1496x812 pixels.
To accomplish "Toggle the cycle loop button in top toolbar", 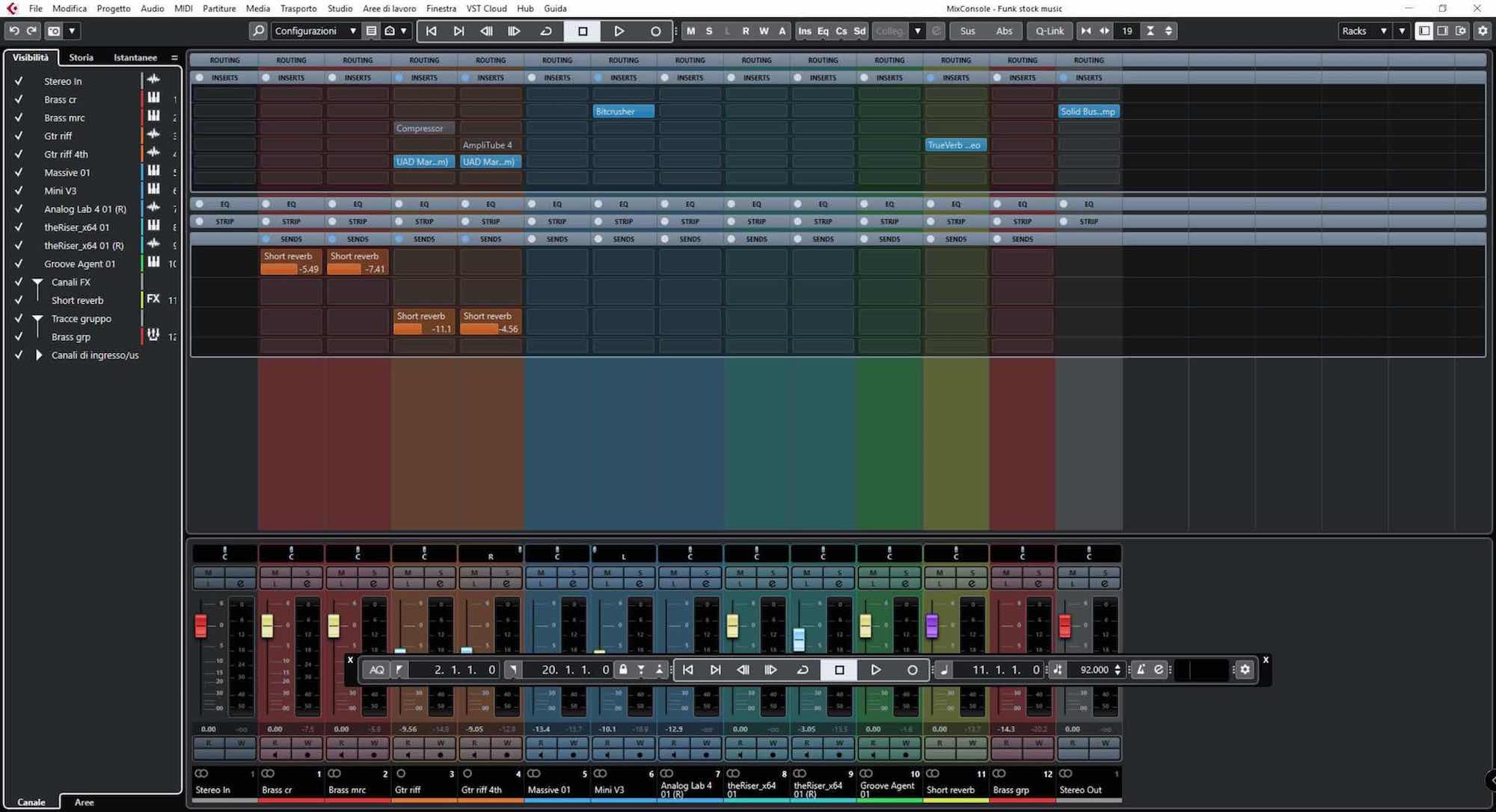I will point(546,31).
